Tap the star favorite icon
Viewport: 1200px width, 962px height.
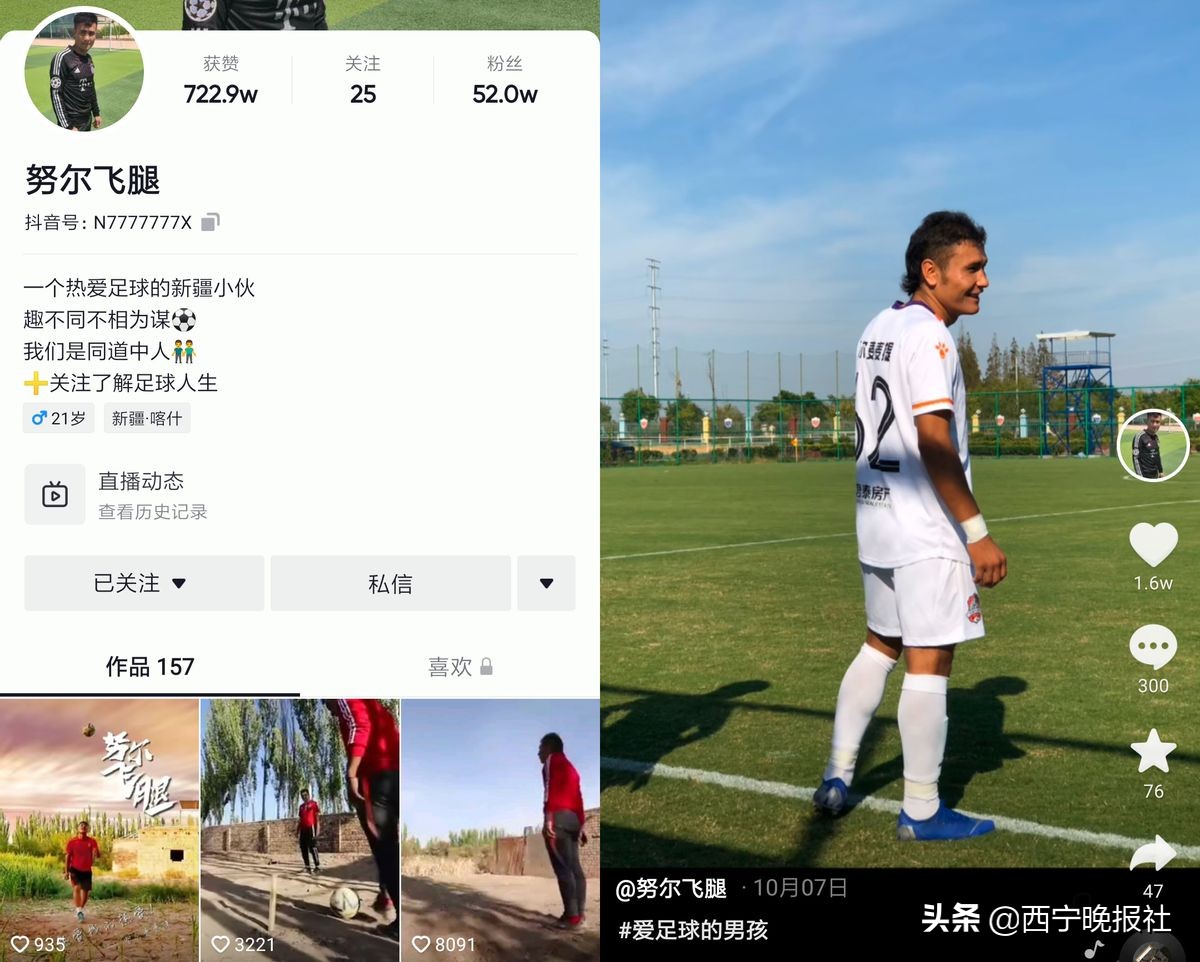(1153, 751)
